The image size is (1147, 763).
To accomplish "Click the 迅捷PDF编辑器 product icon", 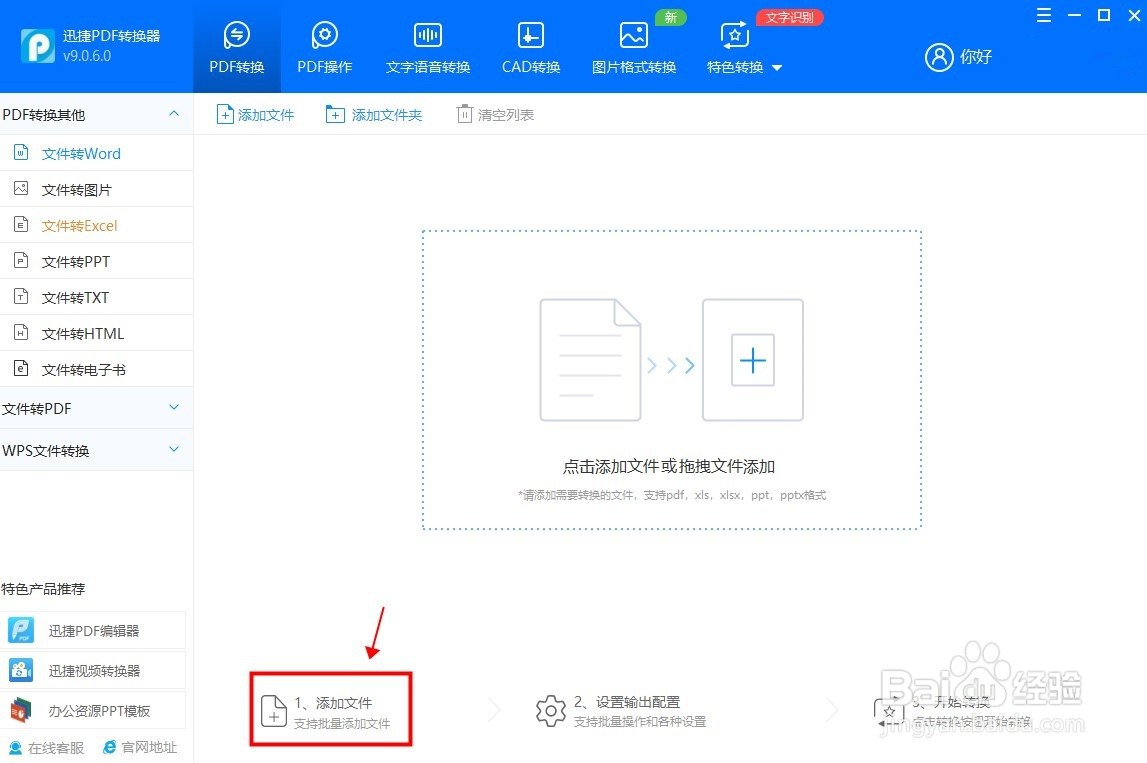I will click(21, 630).
